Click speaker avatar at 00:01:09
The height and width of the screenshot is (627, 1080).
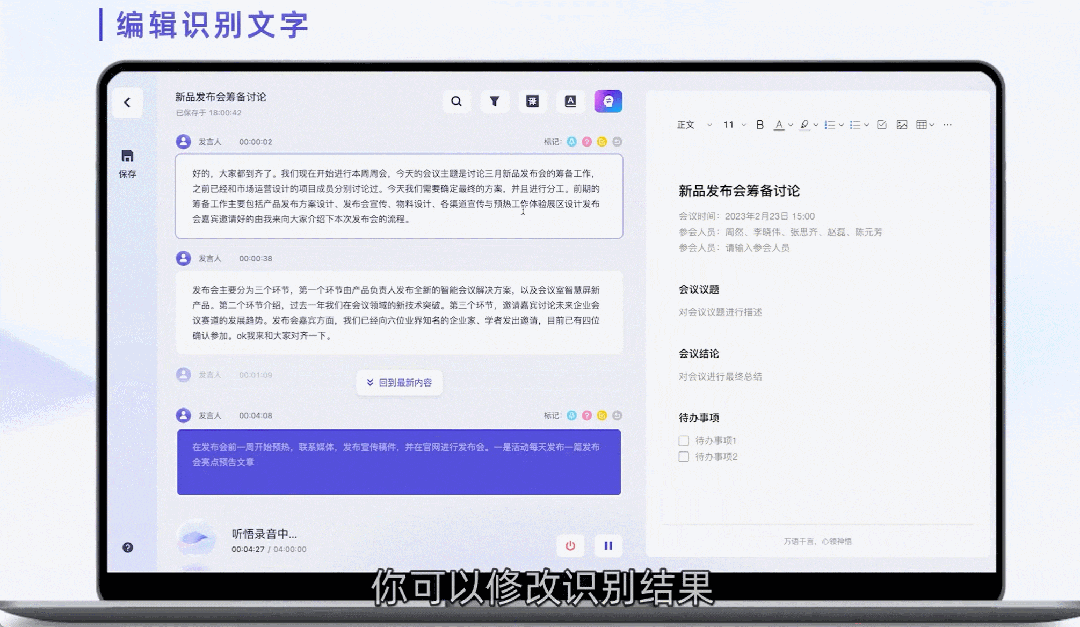pos(183,375)
